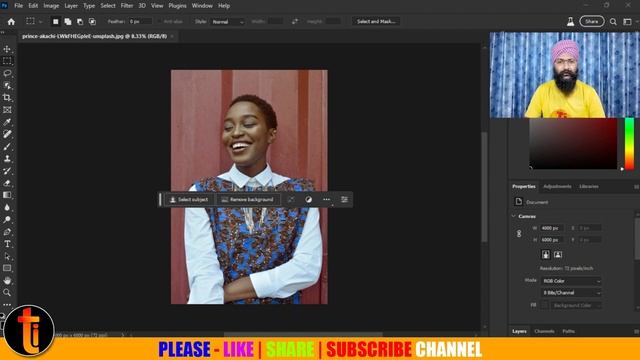Choose New Selection mode
Viewport: 640px width, 360px height.
56,22
